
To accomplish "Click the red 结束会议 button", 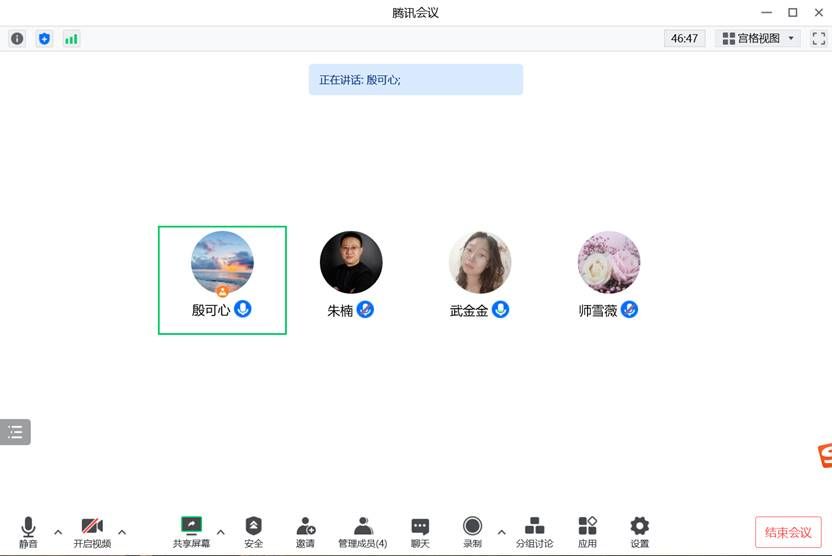I will point(788,532).
